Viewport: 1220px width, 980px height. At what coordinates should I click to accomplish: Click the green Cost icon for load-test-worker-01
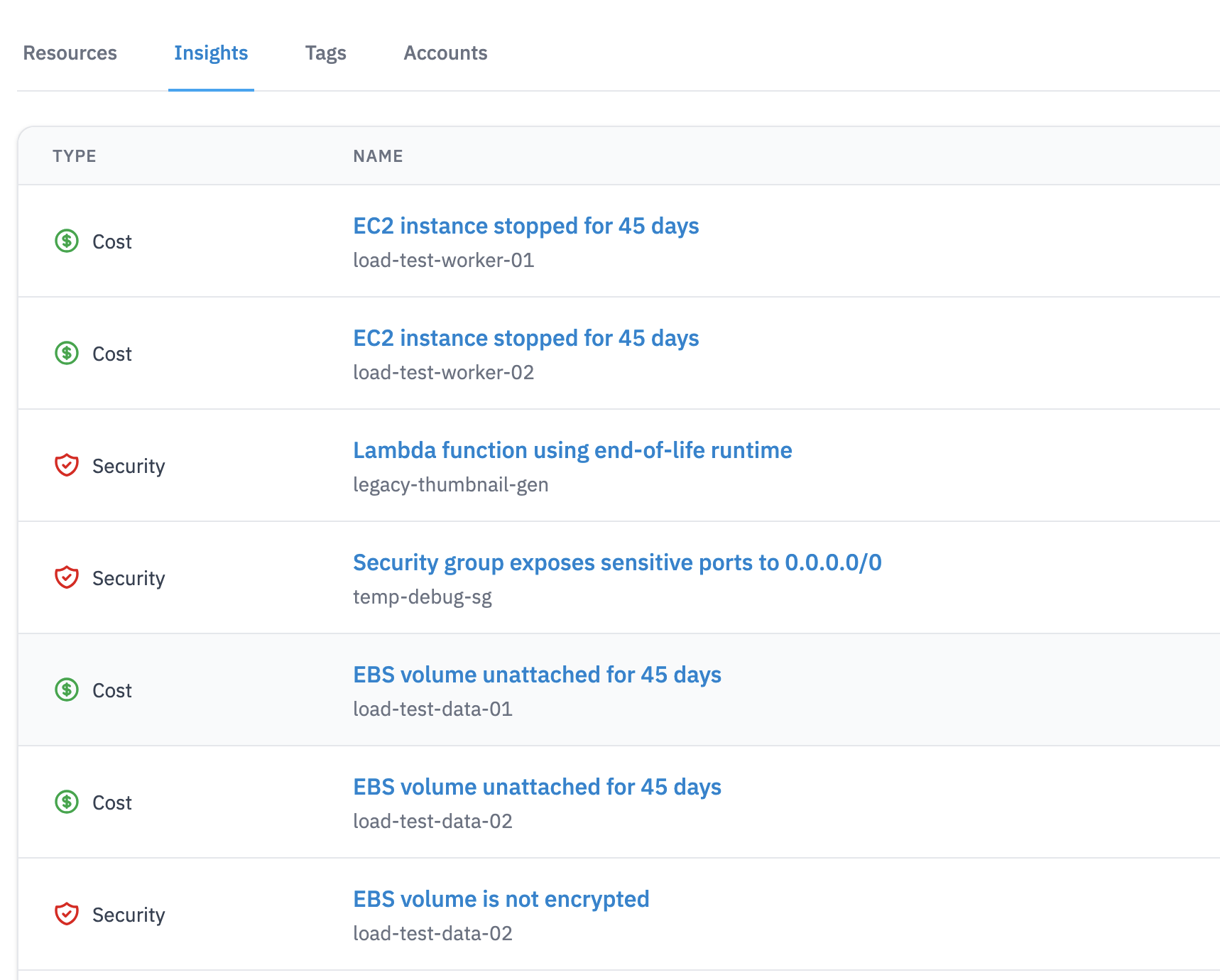66,241
